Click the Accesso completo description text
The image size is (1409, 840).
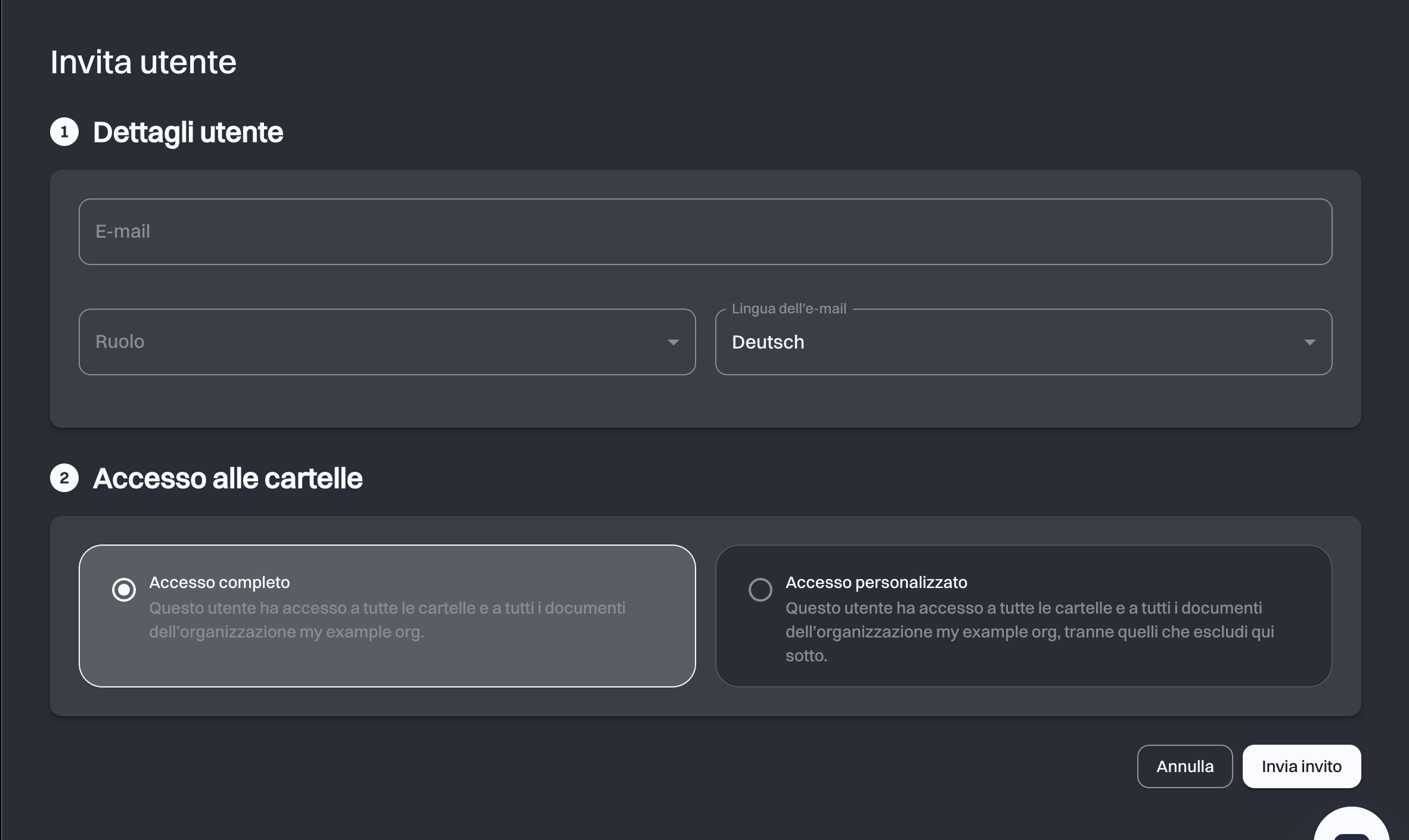[x=387, y=620]
